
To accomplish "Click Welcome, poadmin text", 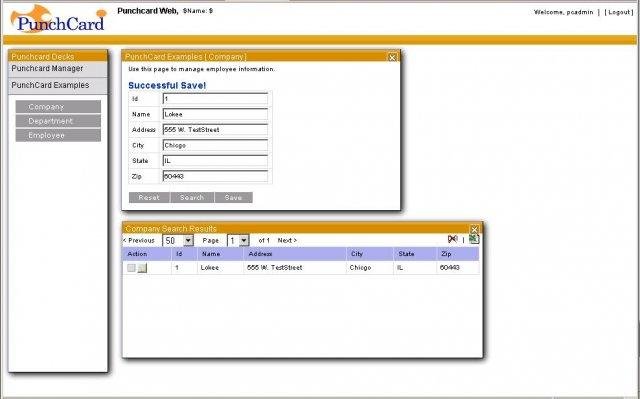I will click(563, 12).
